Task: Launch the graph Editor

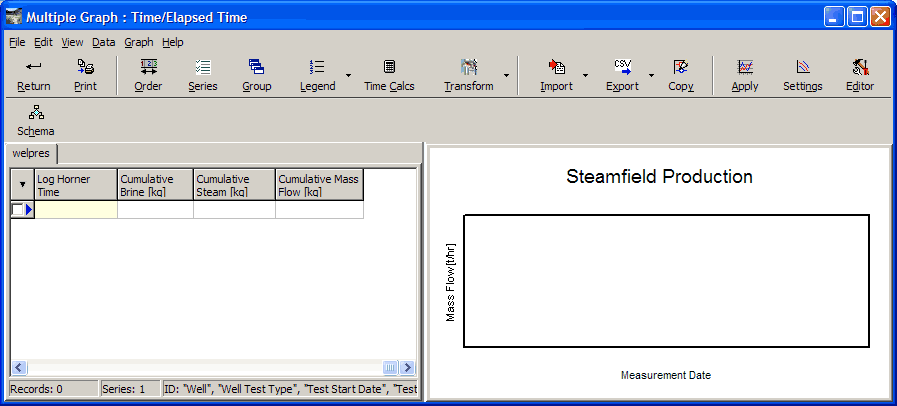Action: [860, 67]
